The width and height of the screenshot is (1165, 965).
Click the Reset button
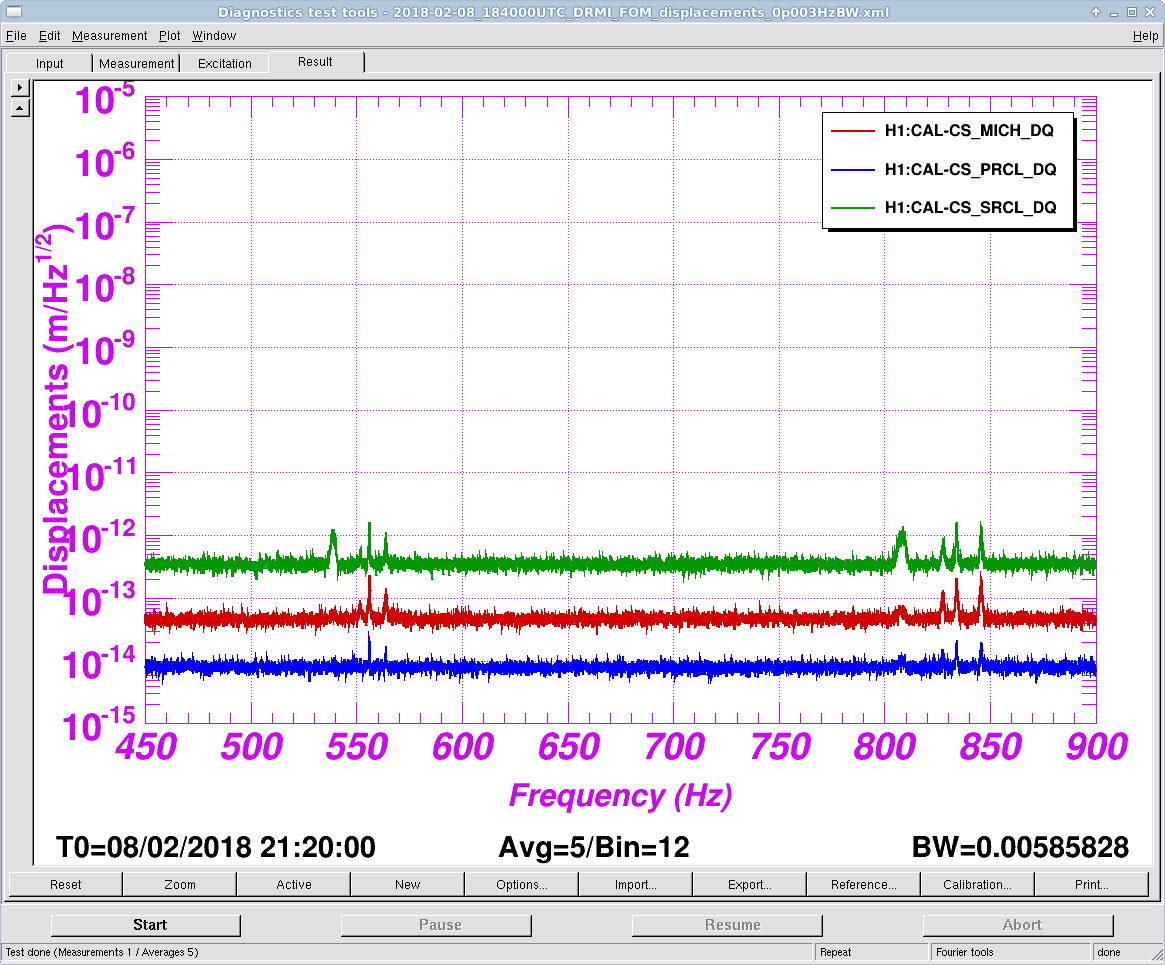66,884
